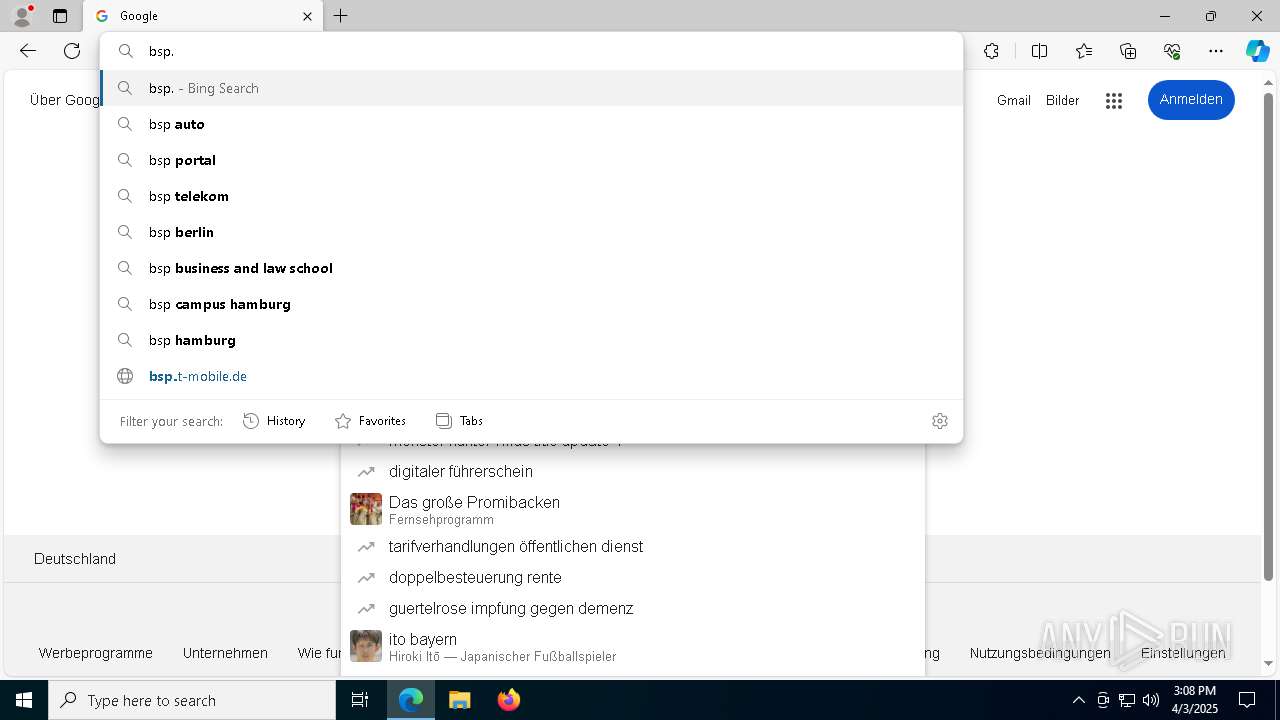This screenshot has width=1280, height=720.
Task: Select the 'bsp berlin' suggestion
Action: pos(531,232)
